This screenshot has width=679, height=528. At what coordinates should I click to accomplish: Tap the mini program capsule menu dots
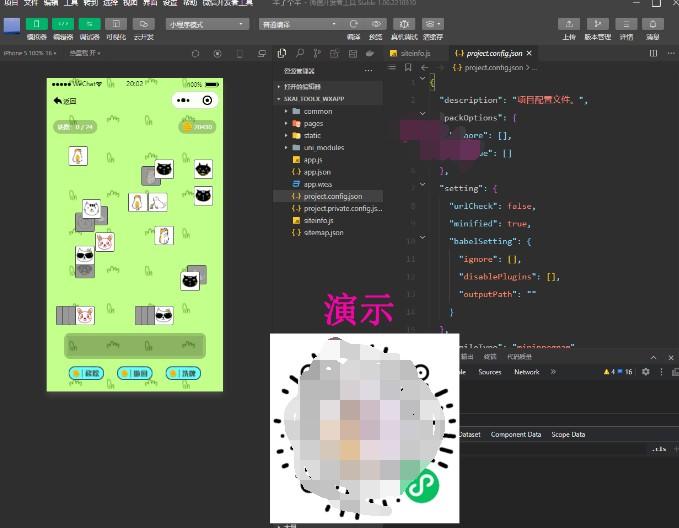pos(184,100)
